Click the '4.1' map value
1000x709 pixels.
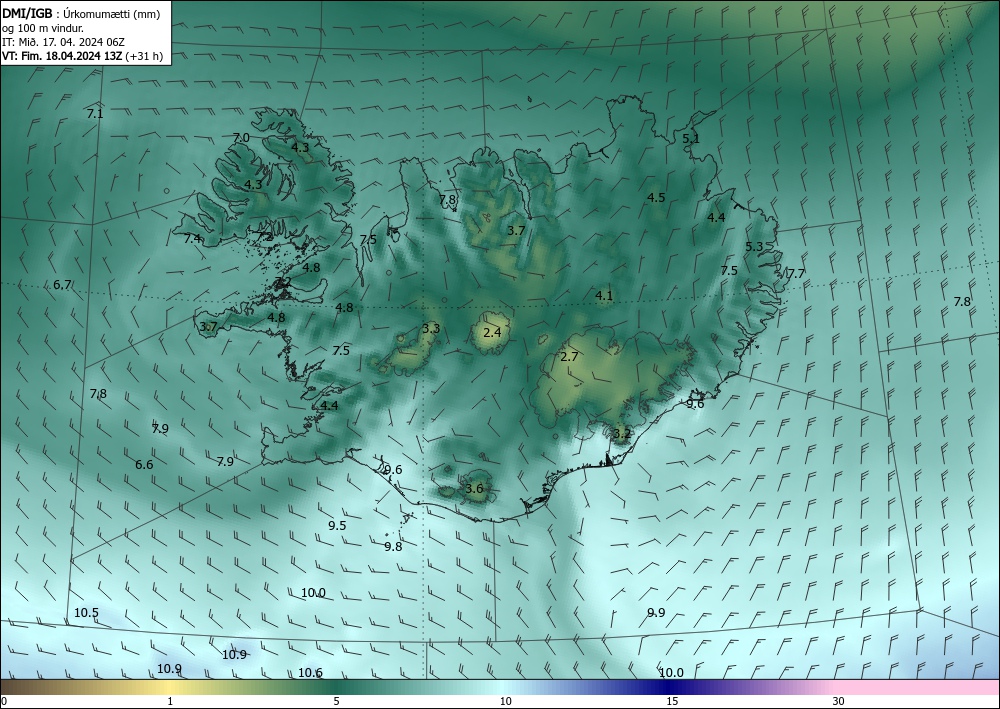[604, 296]
